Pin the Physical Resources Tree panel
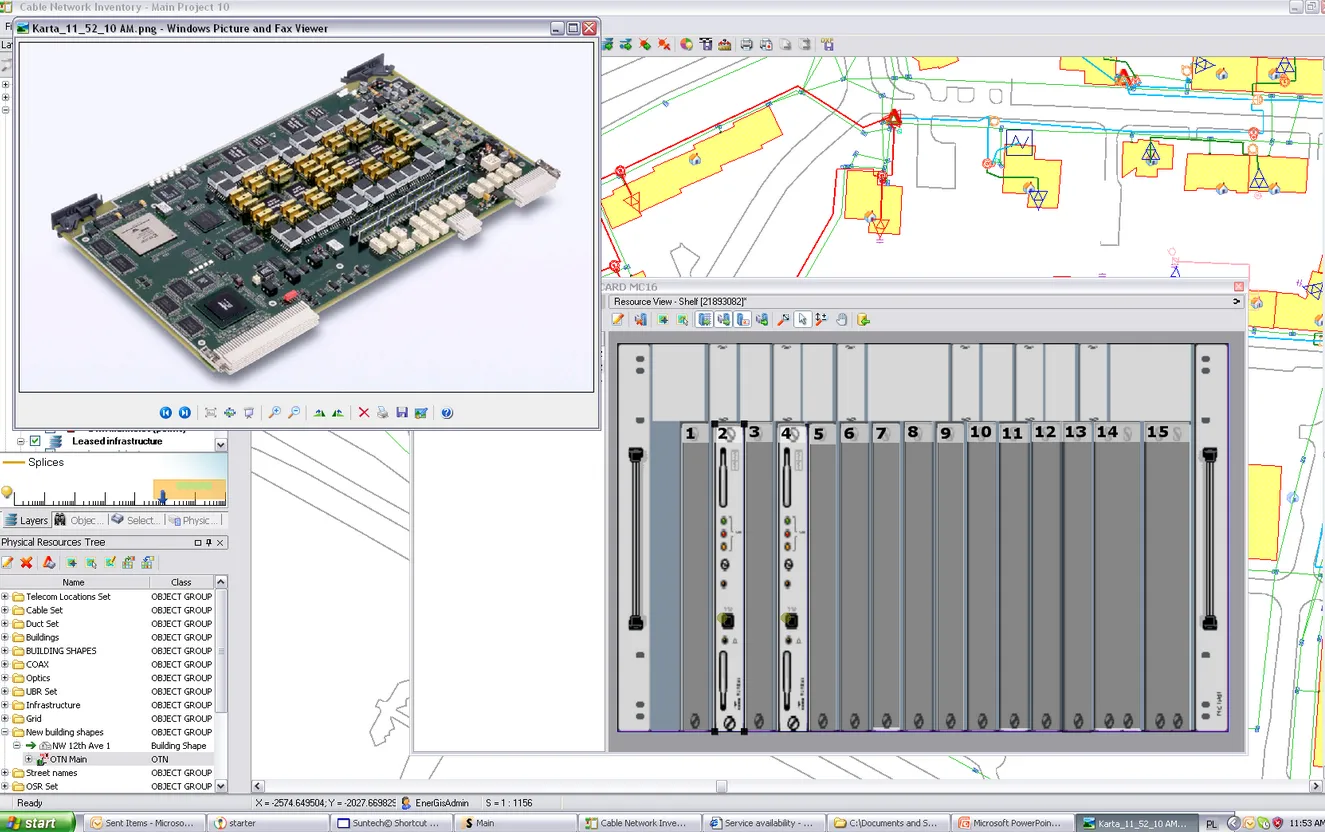Image resolution: width=1325 pixels, height=832 pixels. [209, 543]
